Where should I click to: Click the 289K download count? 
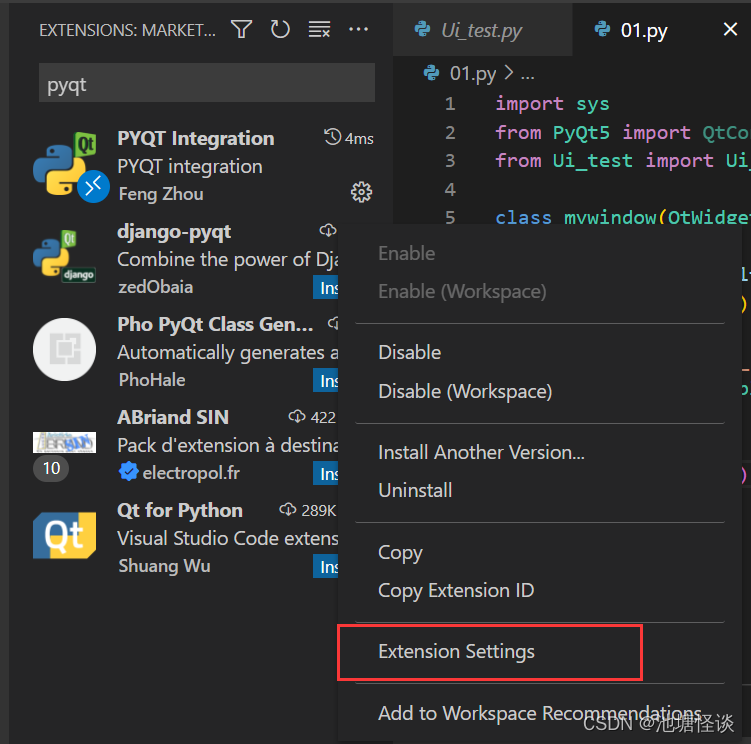(x=308, y=510)
